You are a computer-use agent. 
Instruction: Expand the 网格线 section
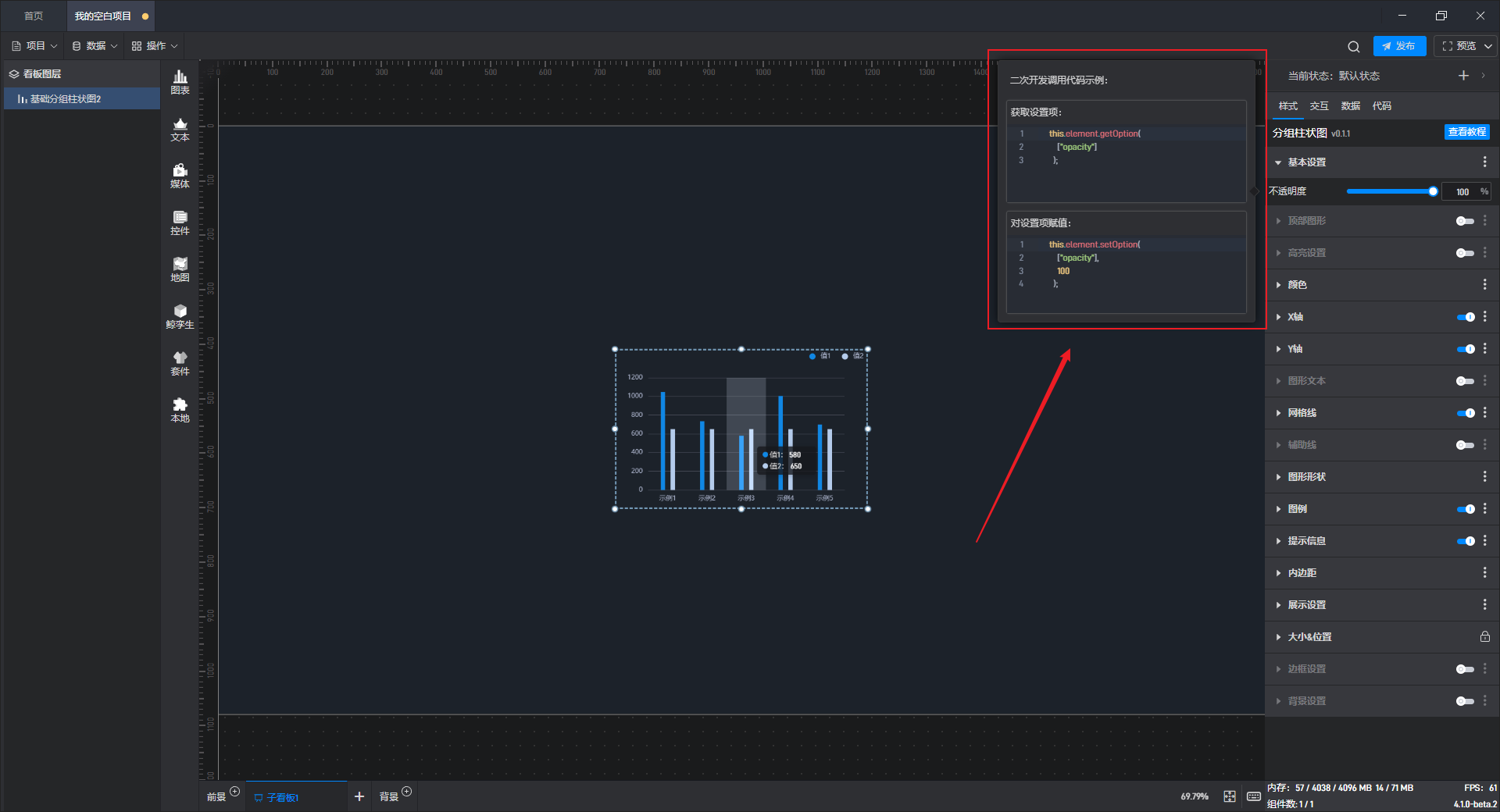tap(1278, 413)
